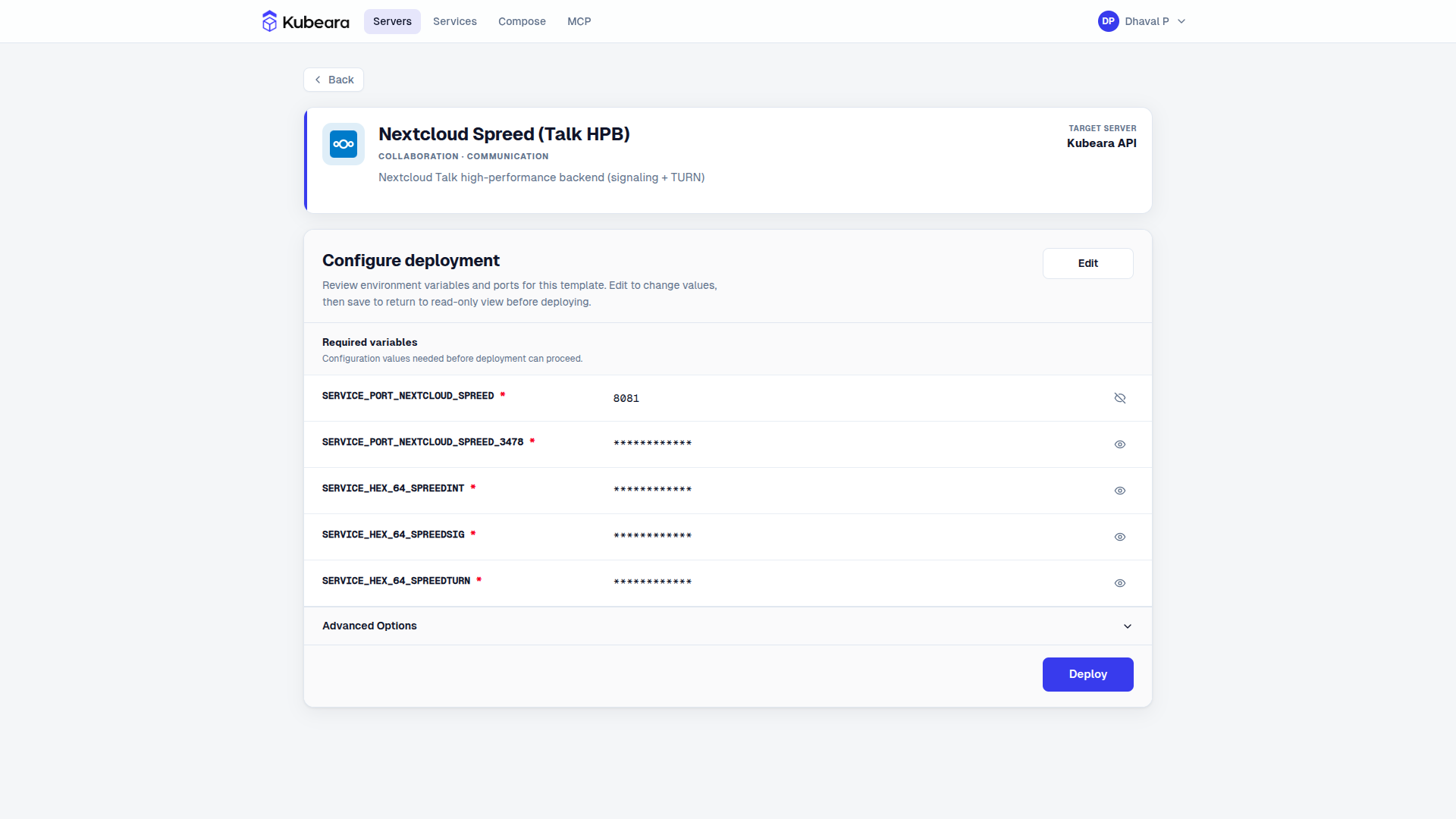
Task: Click the SERVICE_HEX_64_SPREEDINT label
Action: 393,488
